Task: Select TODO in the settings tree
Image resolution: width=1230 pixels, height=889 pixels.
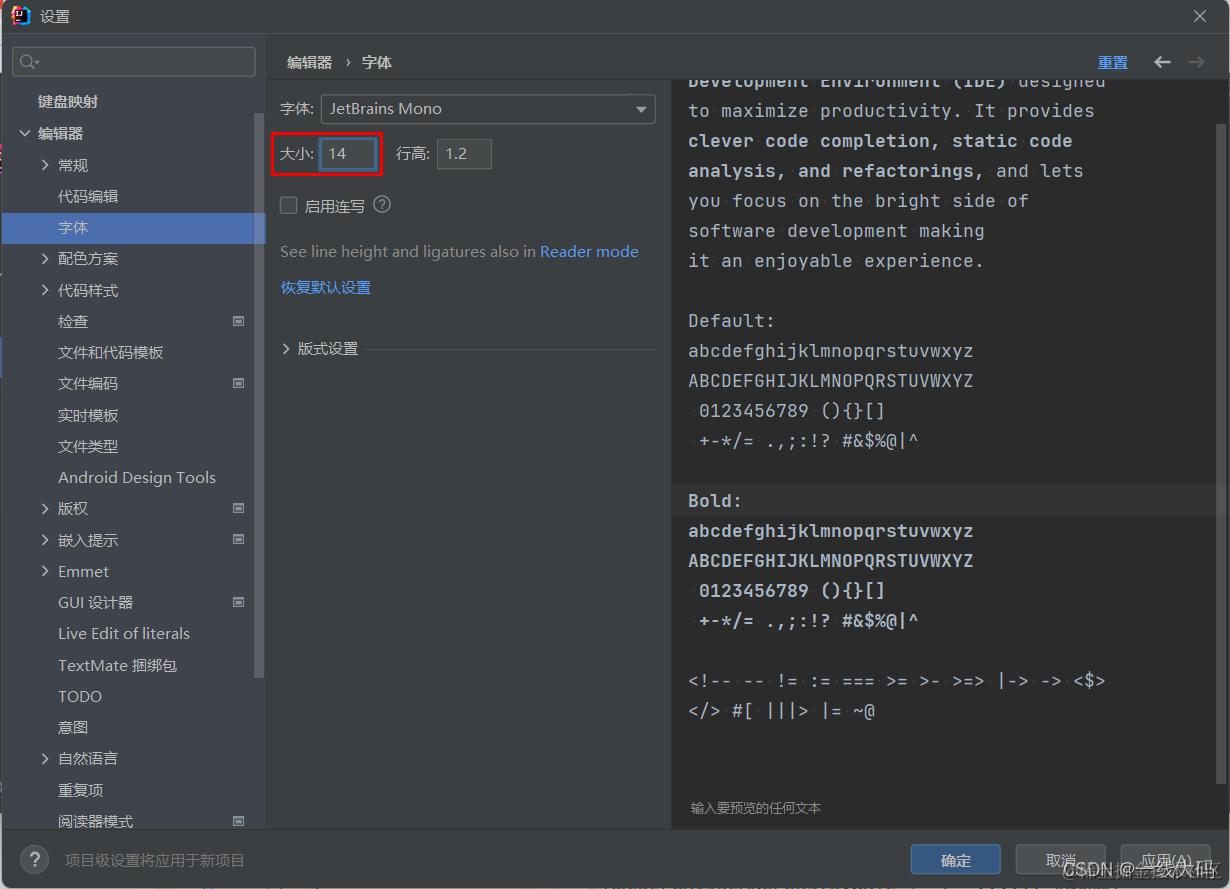Action: pos(80,696)
